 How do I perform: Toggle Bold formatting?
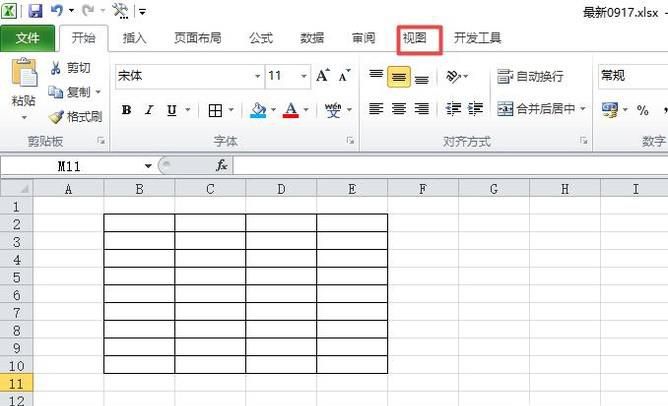[x=127, y=110]
